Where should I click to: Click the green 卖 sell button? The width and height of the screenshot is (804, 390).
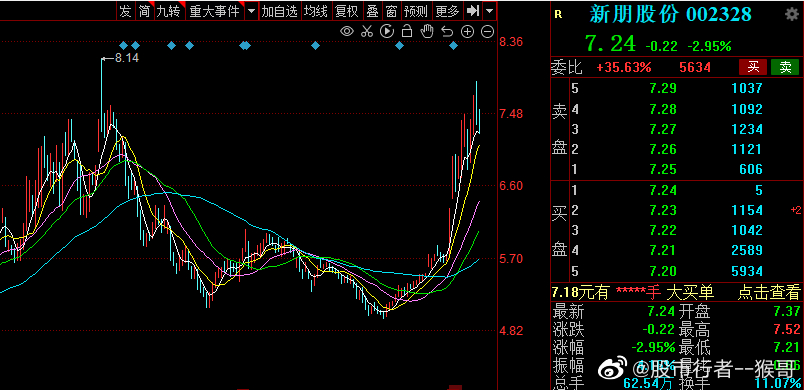(x=785, y=67)
